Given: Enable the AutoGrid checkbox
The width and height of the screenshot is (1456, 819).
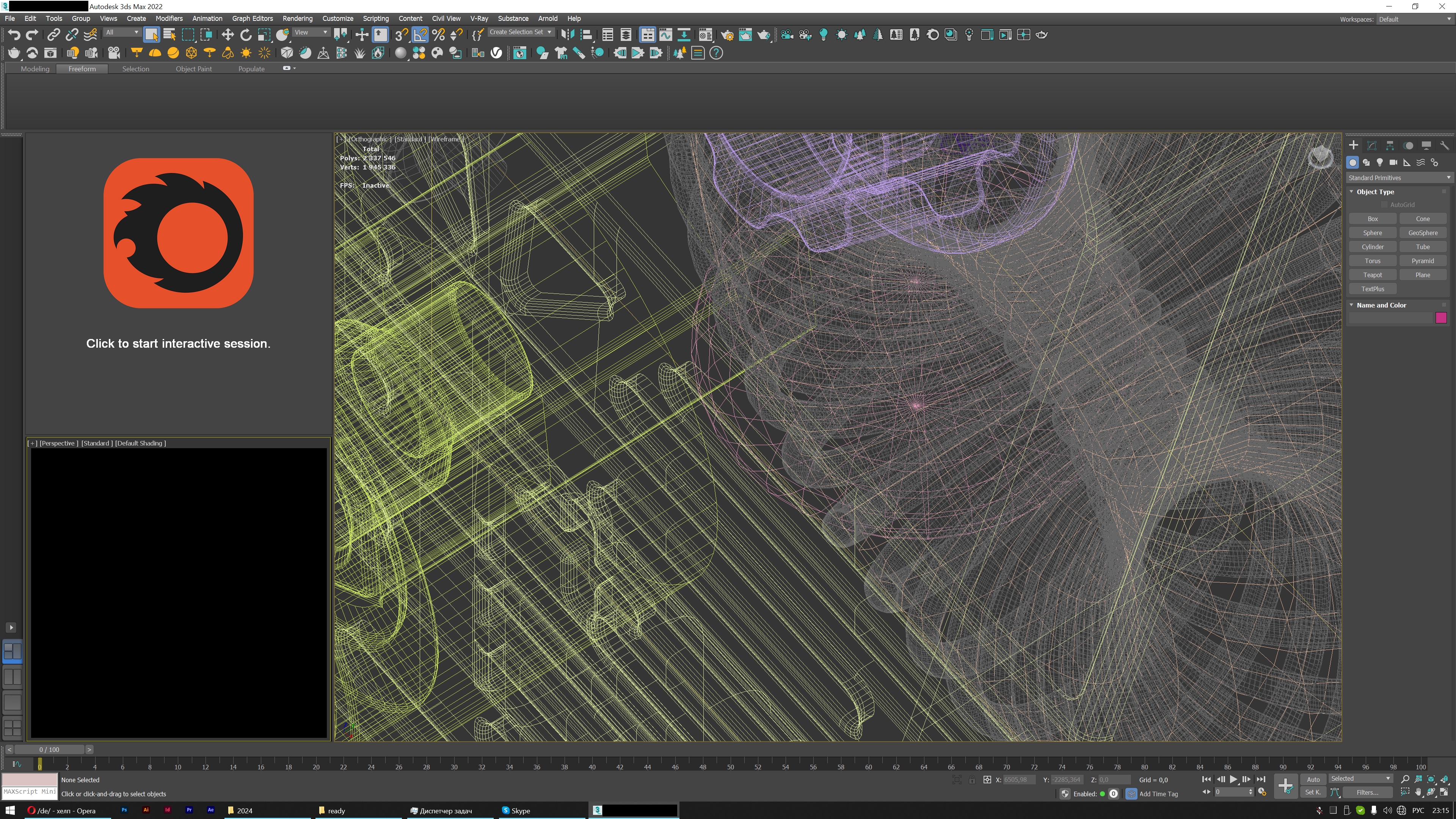Looking at the screenshot, I should click(x=1384, y=205).
